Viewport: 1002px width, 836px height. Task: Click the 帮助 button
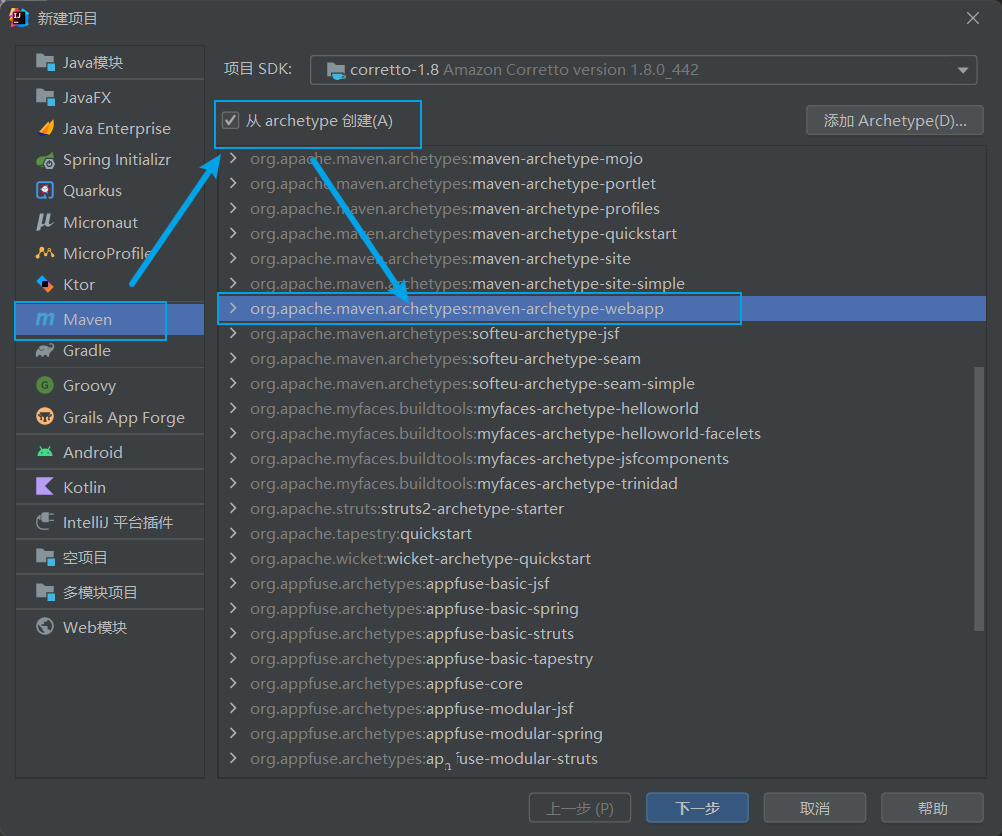pyautogui.click(x=932, y=808)
